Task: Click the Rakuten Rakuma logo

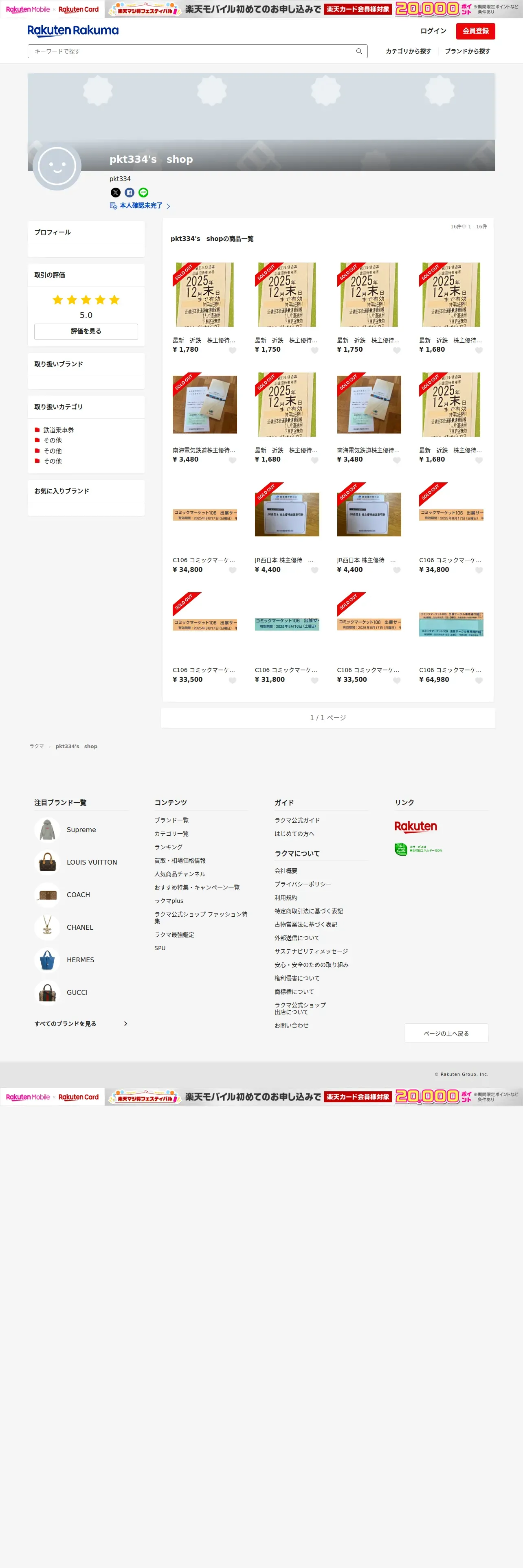Action: tap(73, 31)
